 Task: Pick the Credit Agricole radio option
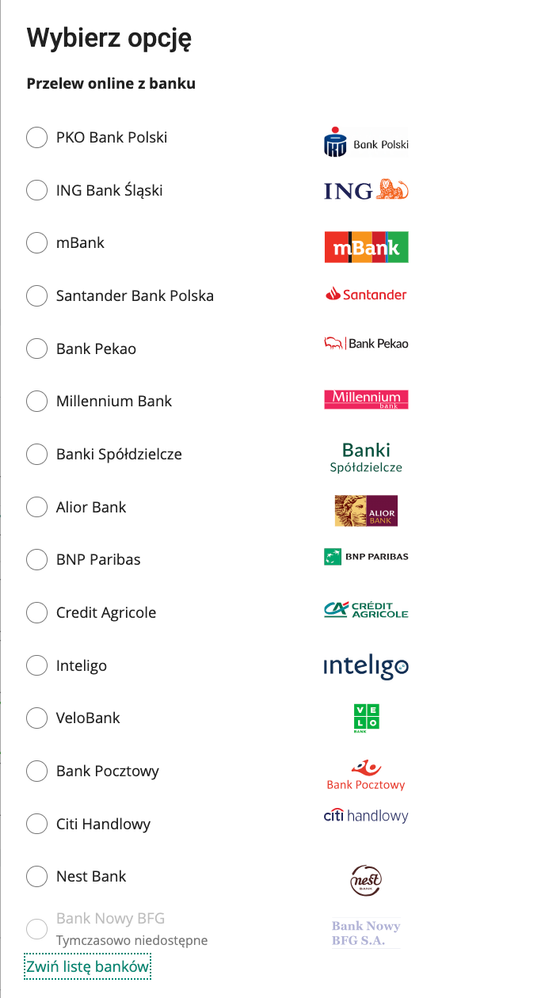tap(37, 612)
